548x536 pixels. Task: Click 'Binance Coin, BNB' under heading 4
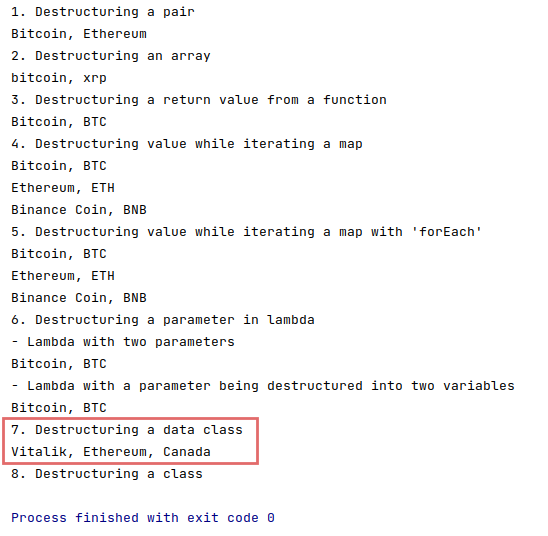coord(79,210)
